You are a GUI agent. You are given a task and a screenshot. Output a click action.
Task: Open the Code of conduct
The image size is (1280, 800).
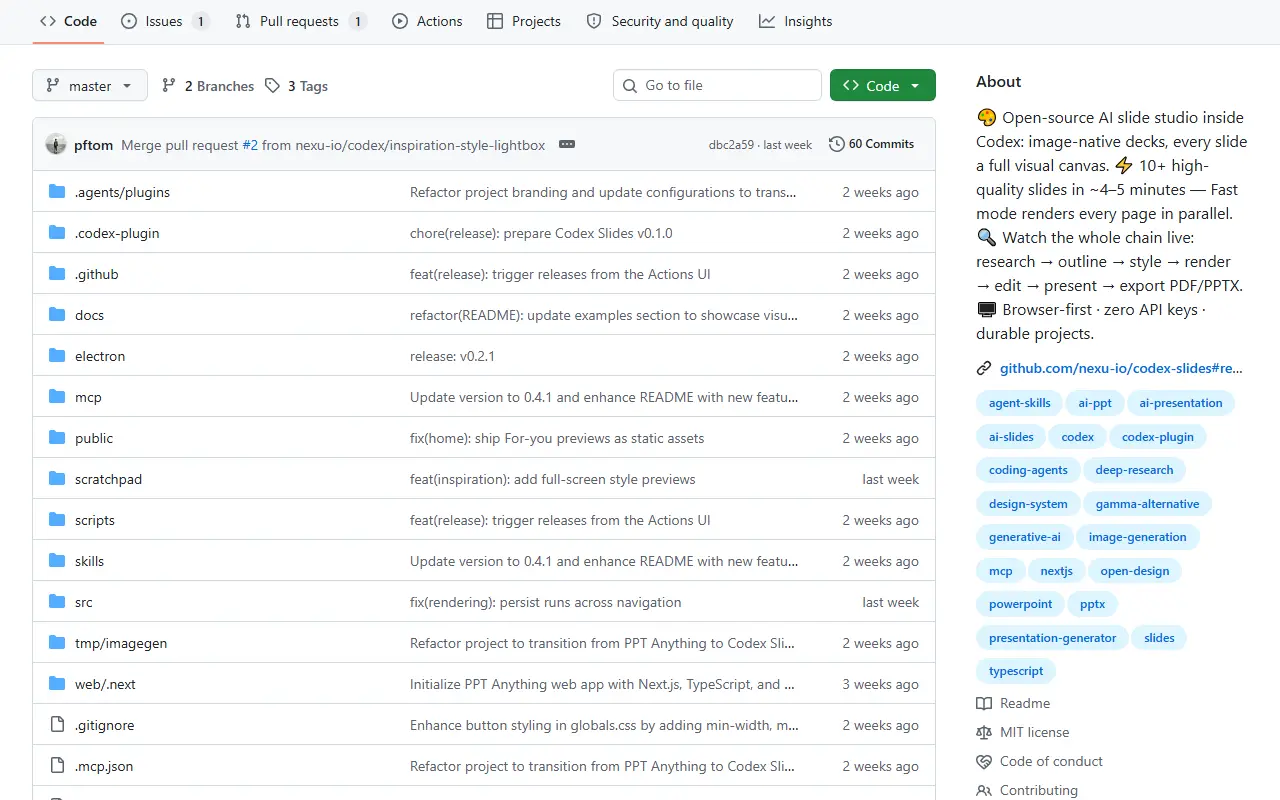tap(1040, 761)
